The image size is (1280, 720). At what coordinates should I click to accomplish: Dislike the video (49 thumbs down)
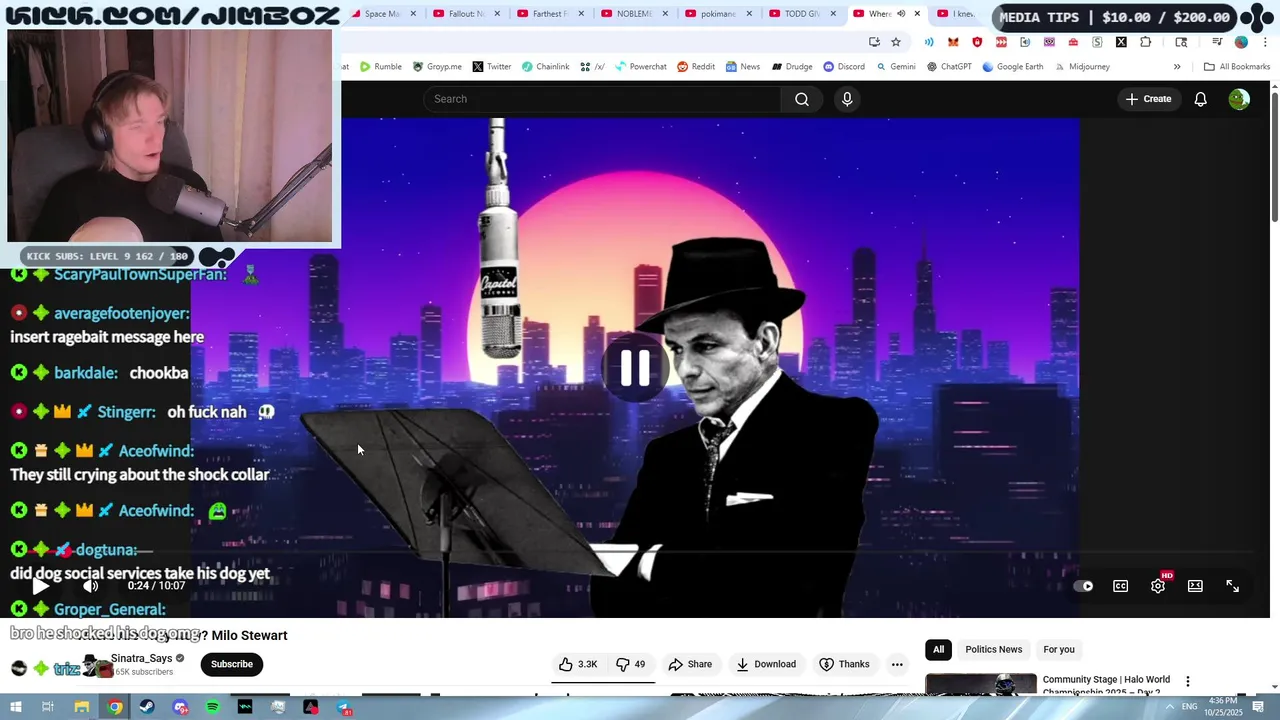click(631, 664)
